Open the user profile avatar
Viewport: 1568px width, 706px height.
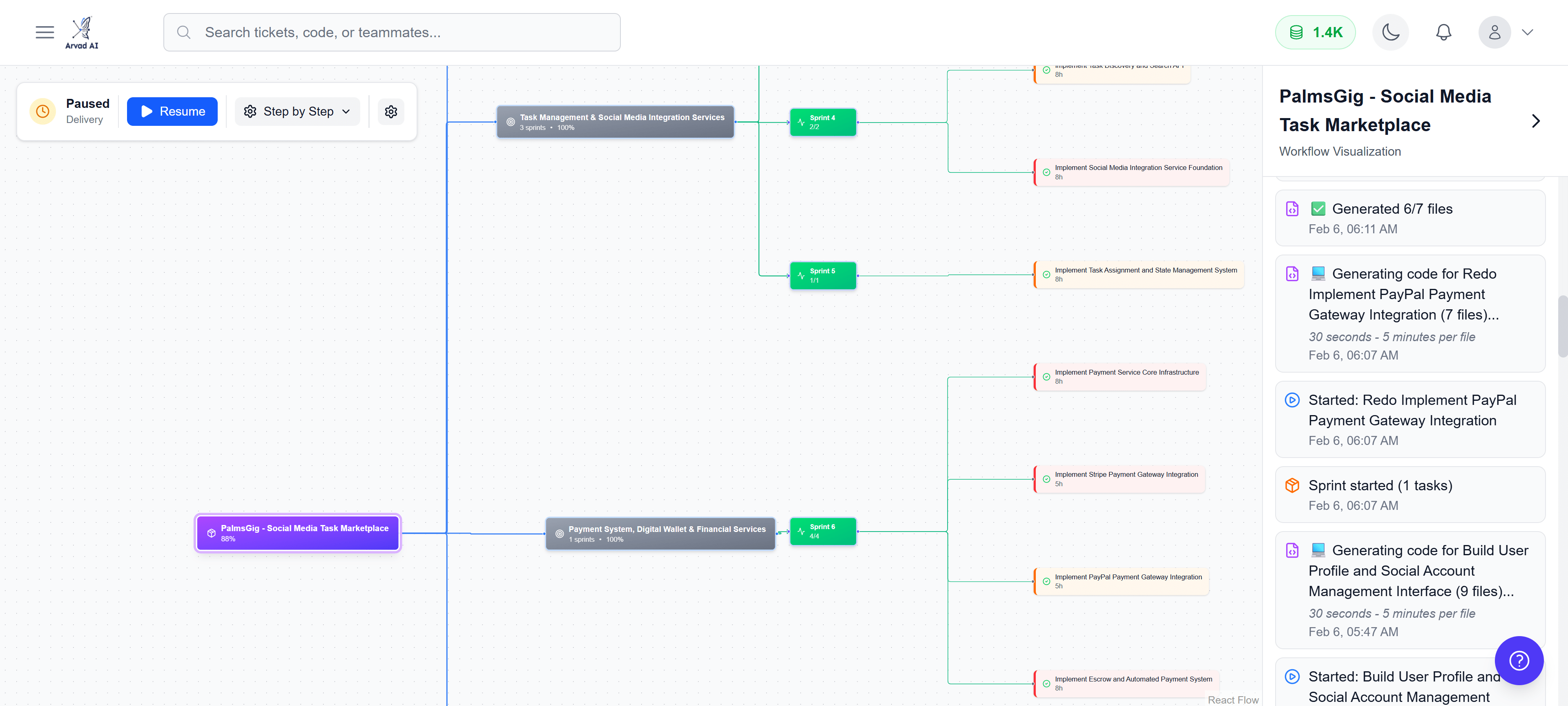coord(1494,32)
